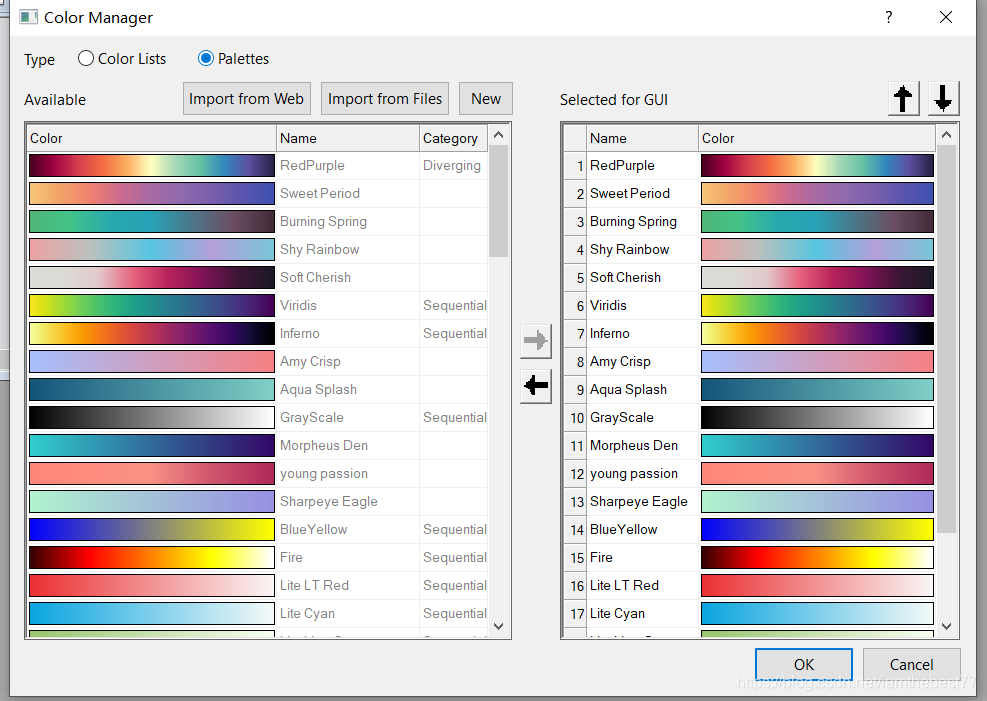The image size is (987, 701).
Task: Click the left arrow remove-from-selected icon
Action: (x=536, y=385)
